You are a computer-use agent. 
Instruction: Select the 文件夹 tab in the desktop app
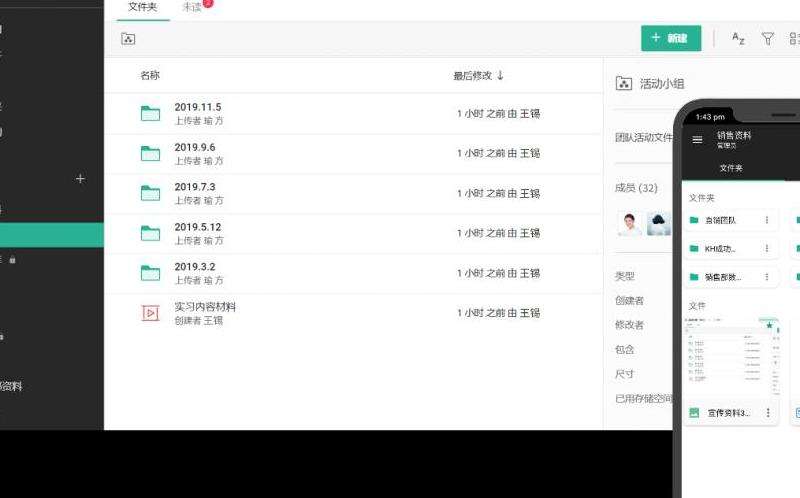click(x=142, y=7)
